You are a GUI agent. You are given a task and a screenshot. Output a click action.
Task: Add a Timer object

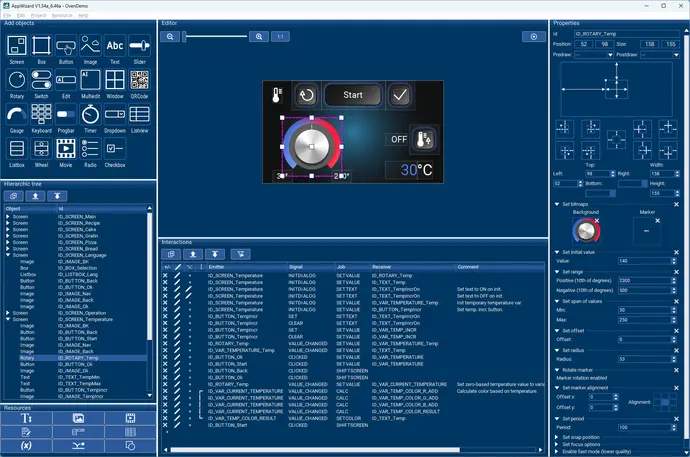90,114
